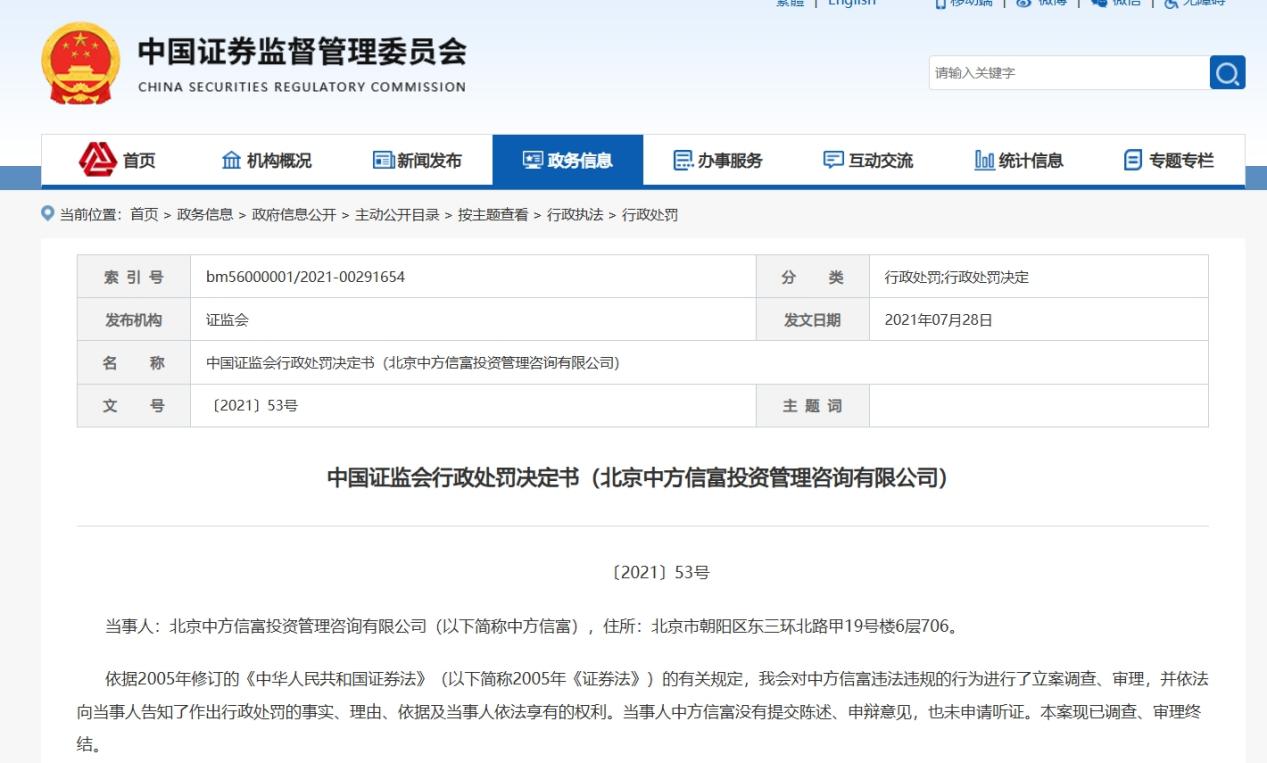Open the 专题专栏 navigation tab
1267x763 pixels.
tap(1169, 160)
